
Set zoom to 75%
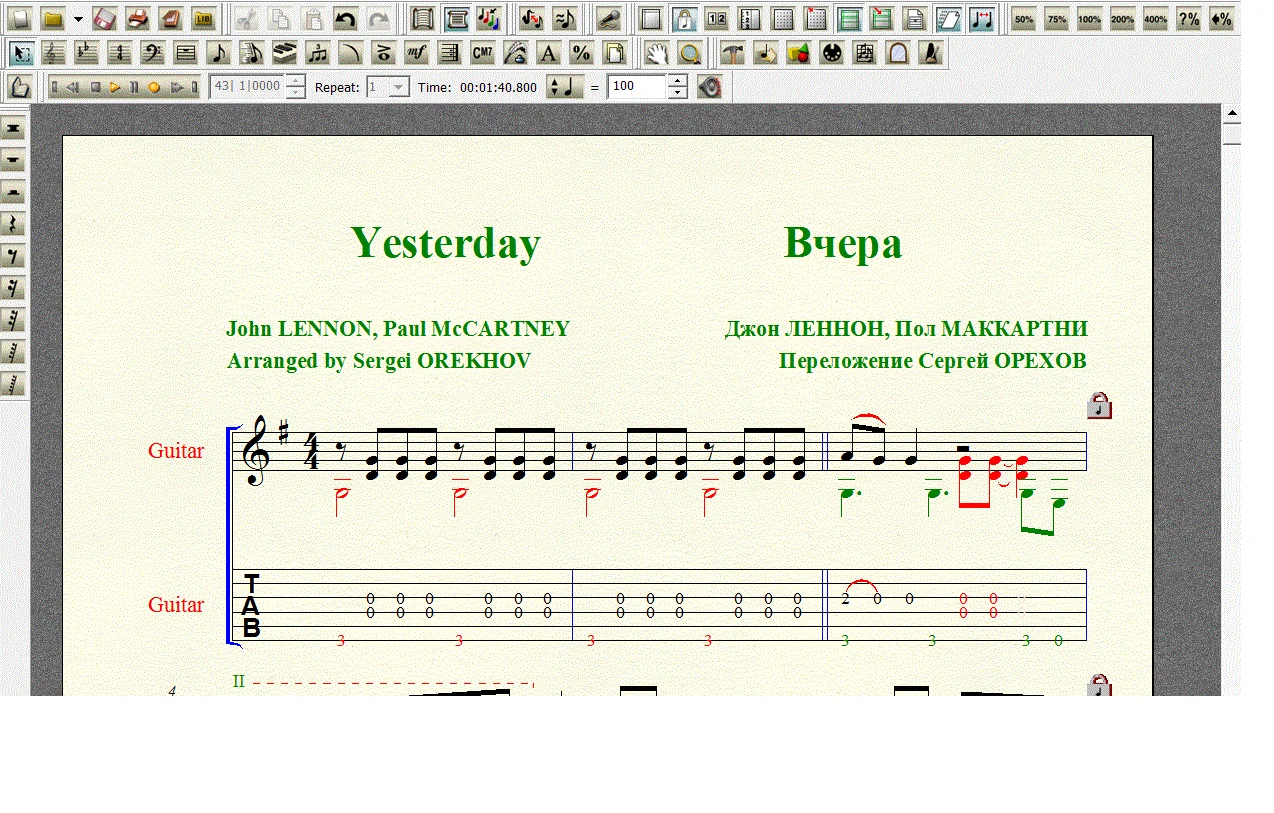[x=1057, y=18]
